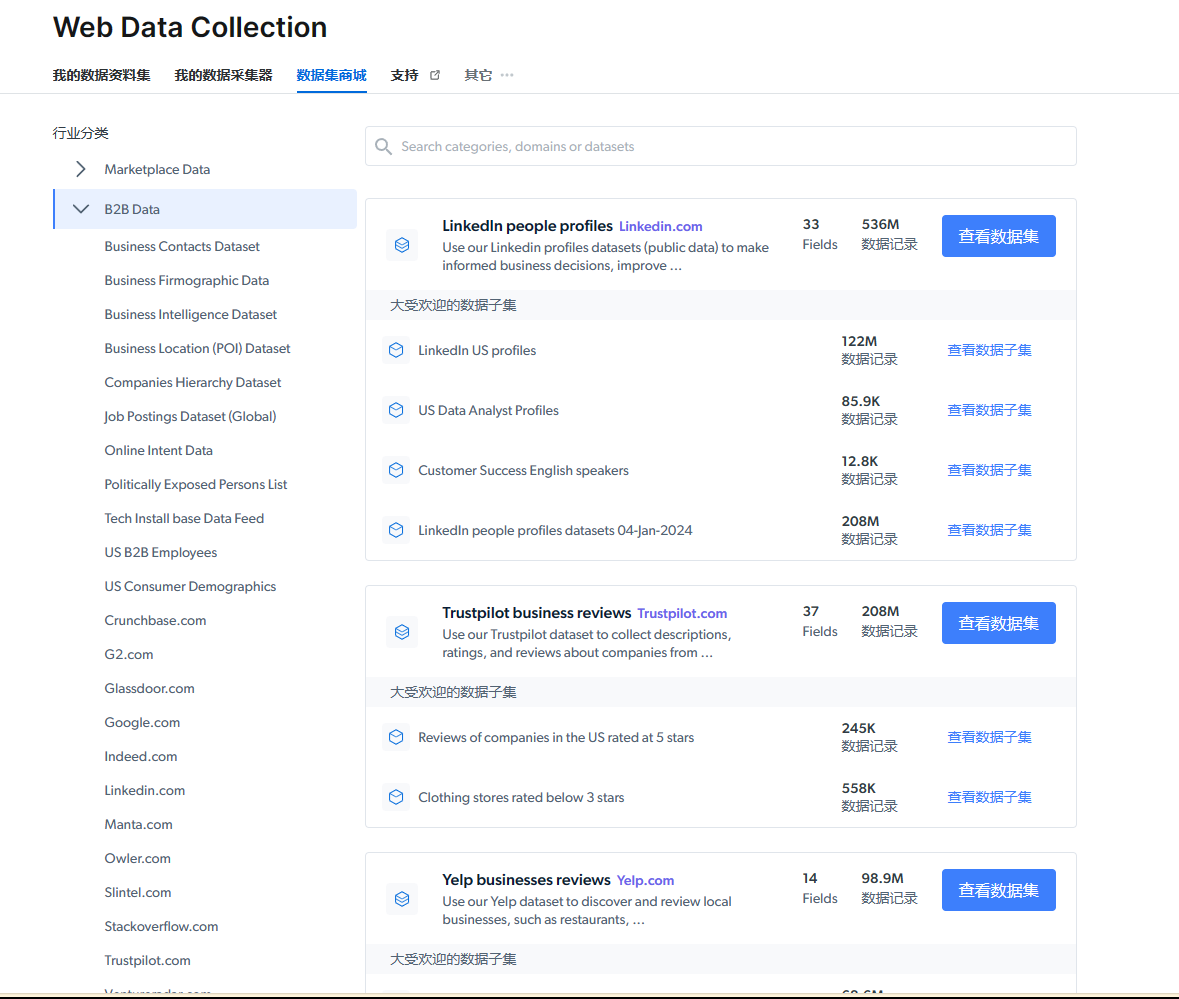The width and height of the screenshot is (1179, 999).
Task: Select US B2B Employees category
Action: click(160, 552)
